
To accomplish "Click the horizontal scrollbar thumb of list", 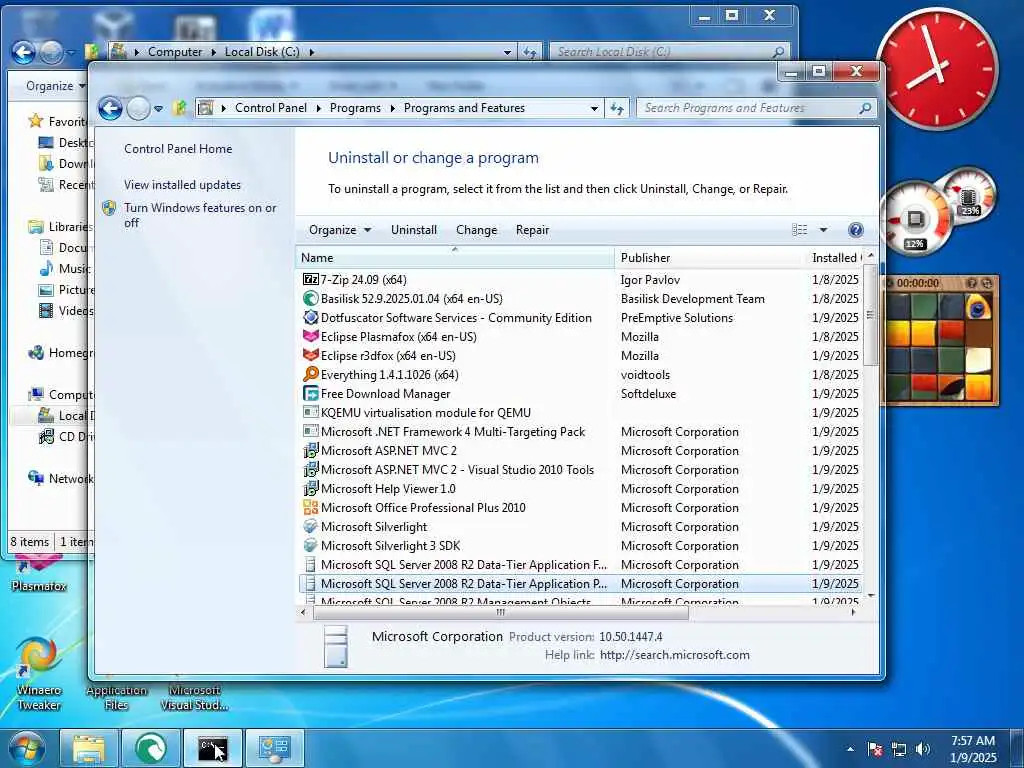I will pyautogui.click(x=501, y=613).
